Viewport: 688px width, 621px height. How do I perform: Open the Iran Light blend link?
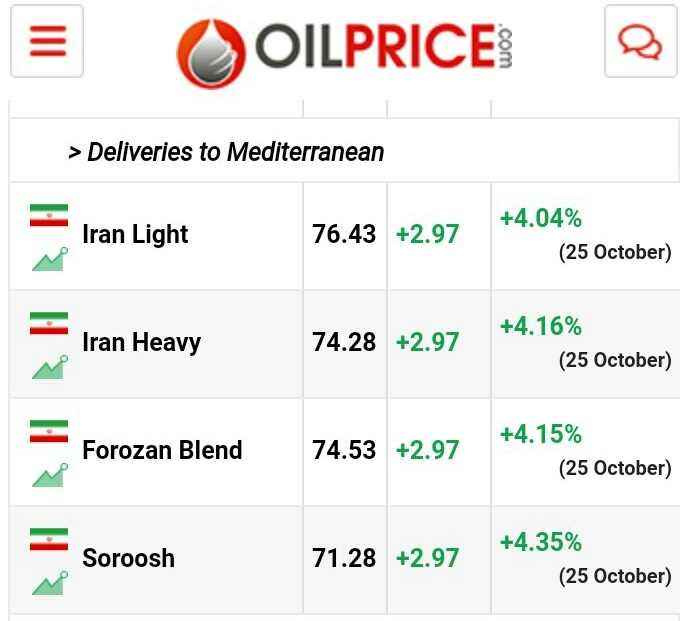tap(135, 235)
